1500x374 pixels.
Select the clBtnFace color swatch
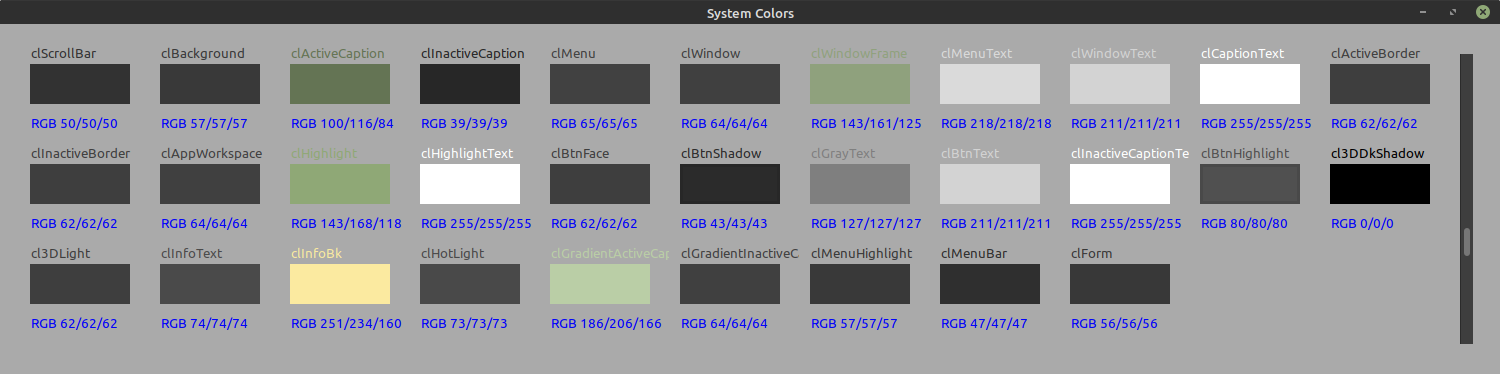coord(600,184)
